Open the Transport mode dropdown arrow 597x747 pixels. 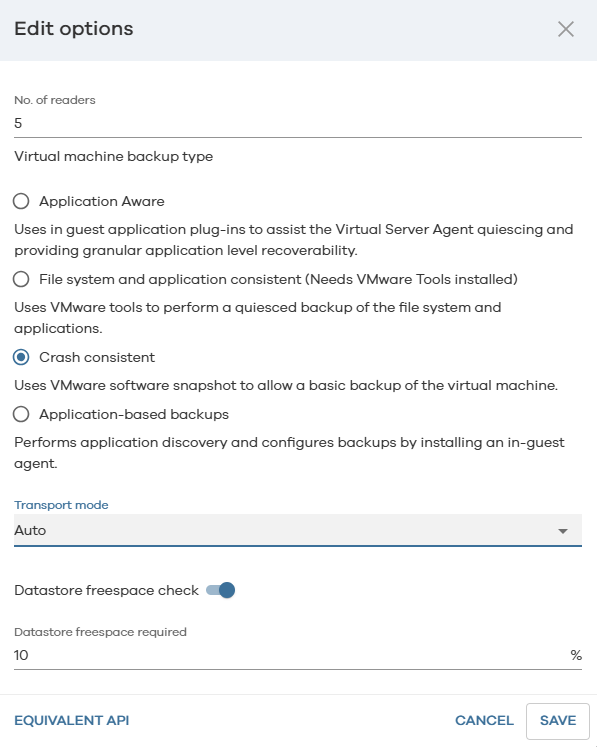[563, 531]
